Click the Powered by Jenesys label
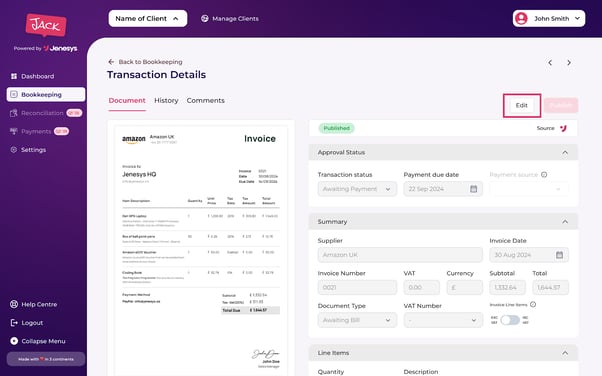Viewport: 602px width, 376px height. click(x=45, y=48)
